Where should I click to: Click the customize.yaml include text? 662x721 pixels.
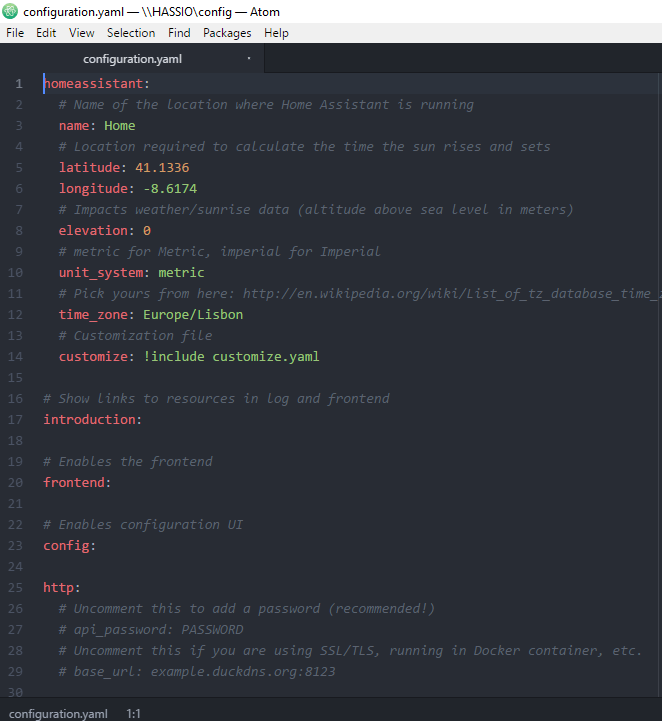[x=265, y=356]
